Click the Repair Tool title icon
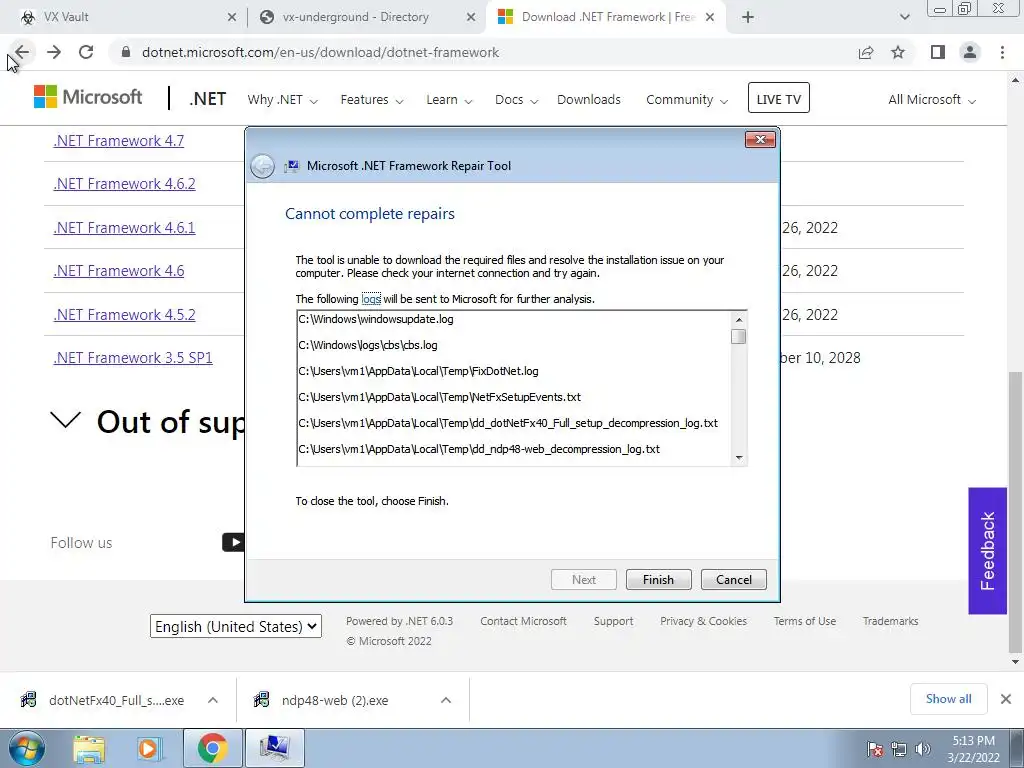The image size is (1024, 768). 291,166
